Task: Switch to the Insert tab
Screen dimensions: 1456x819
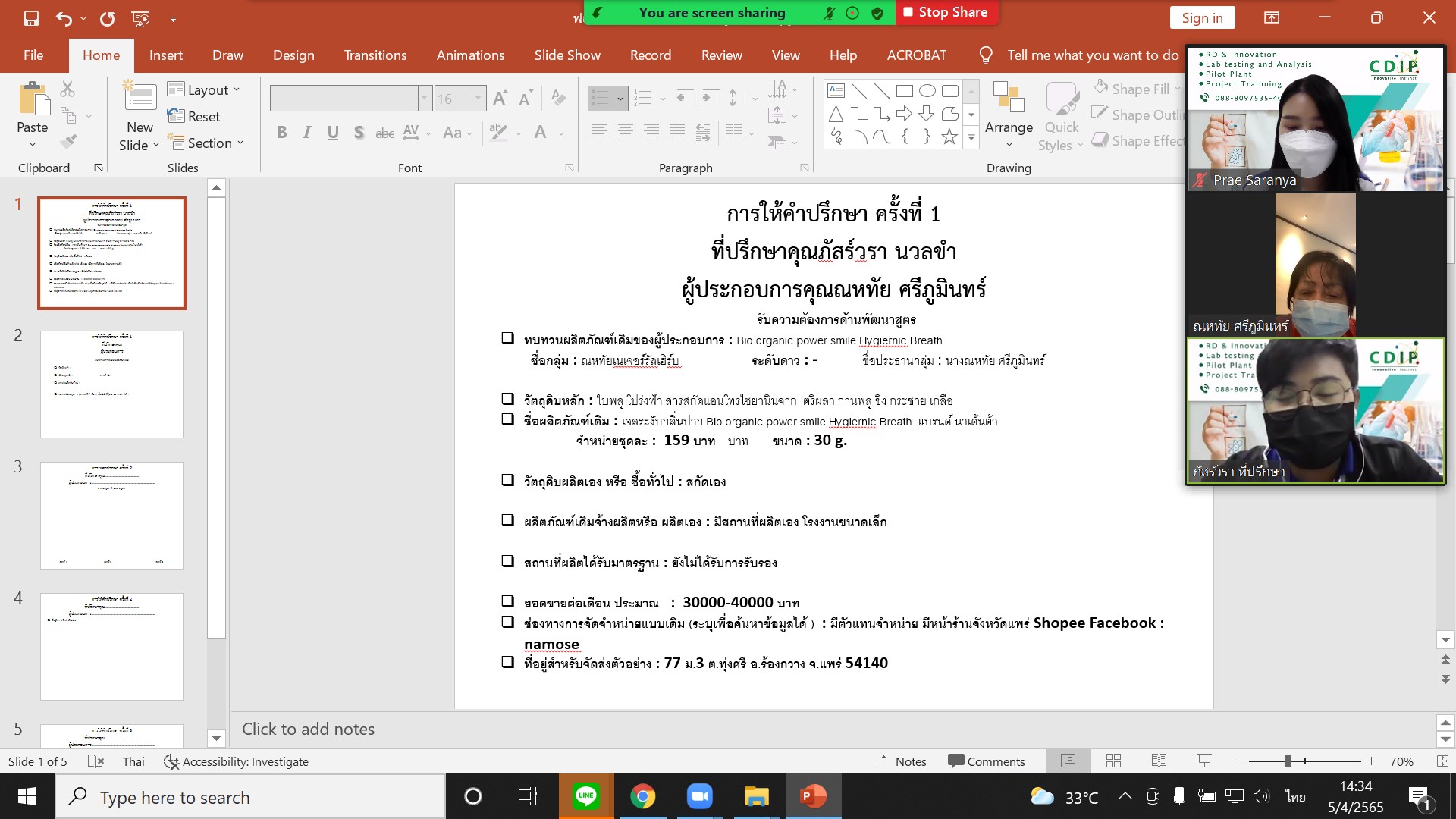Action: tap(165, 55)
